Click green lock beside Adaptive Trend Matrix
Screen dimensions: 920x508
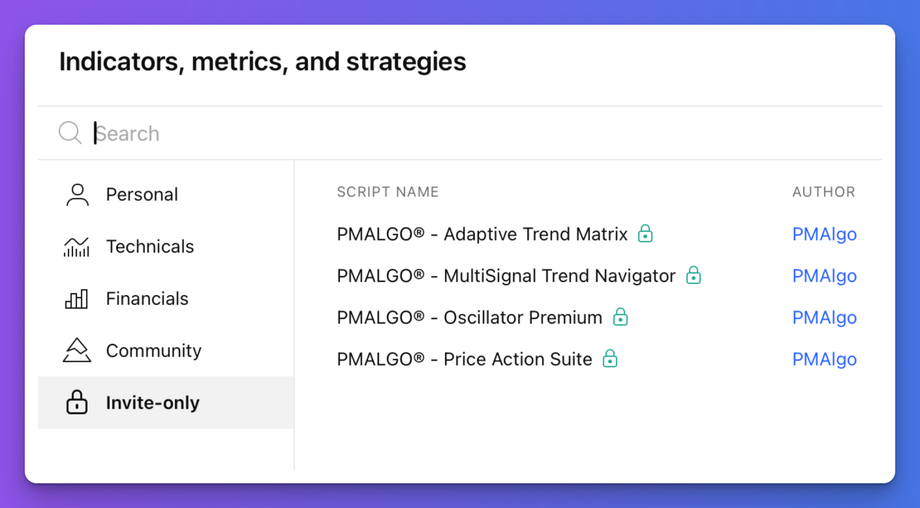(x=645, y=233)
